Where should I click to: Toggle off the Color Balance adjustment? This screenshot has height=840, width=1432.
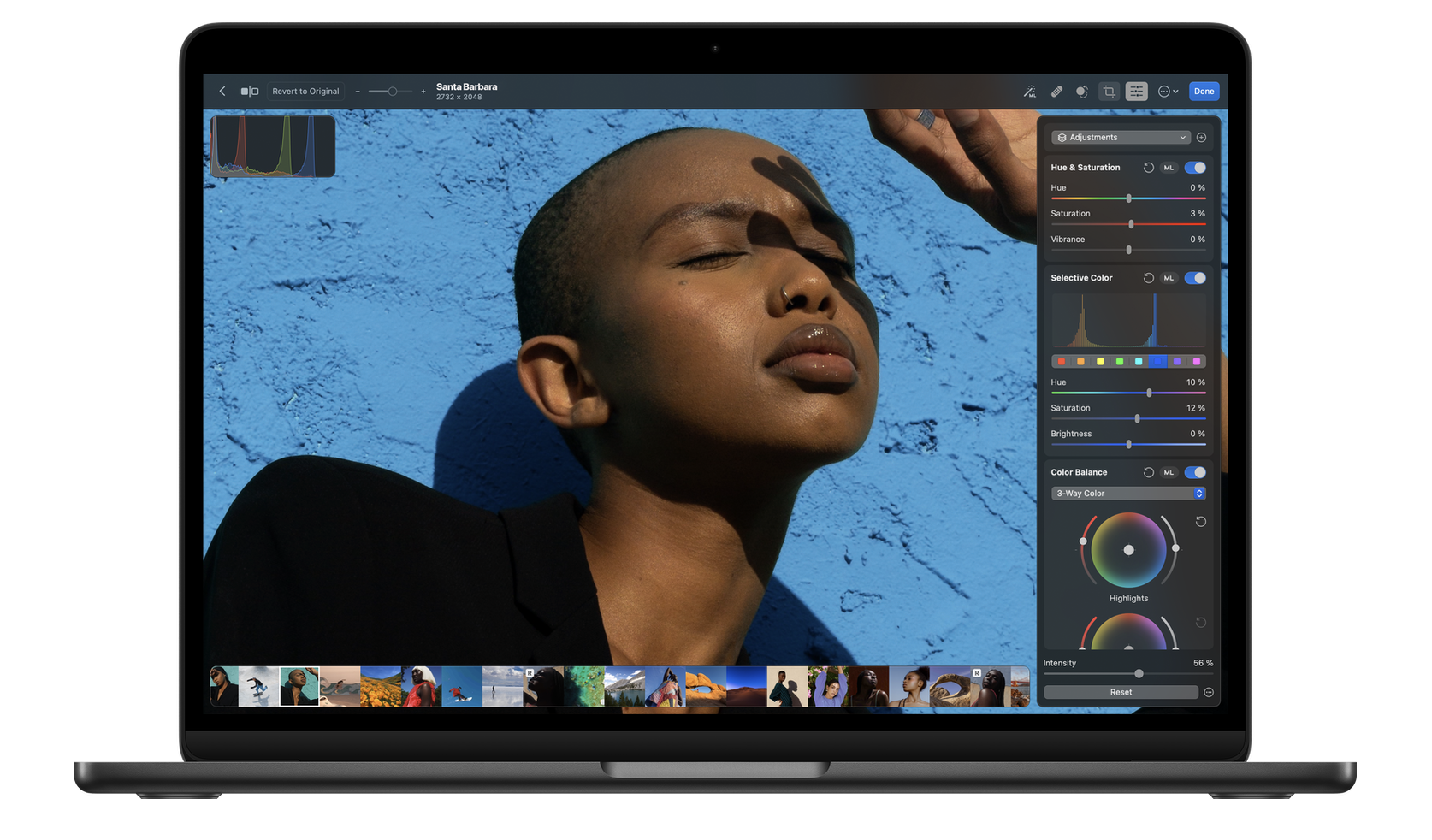pyautogui.click(x=1195, y=472)
